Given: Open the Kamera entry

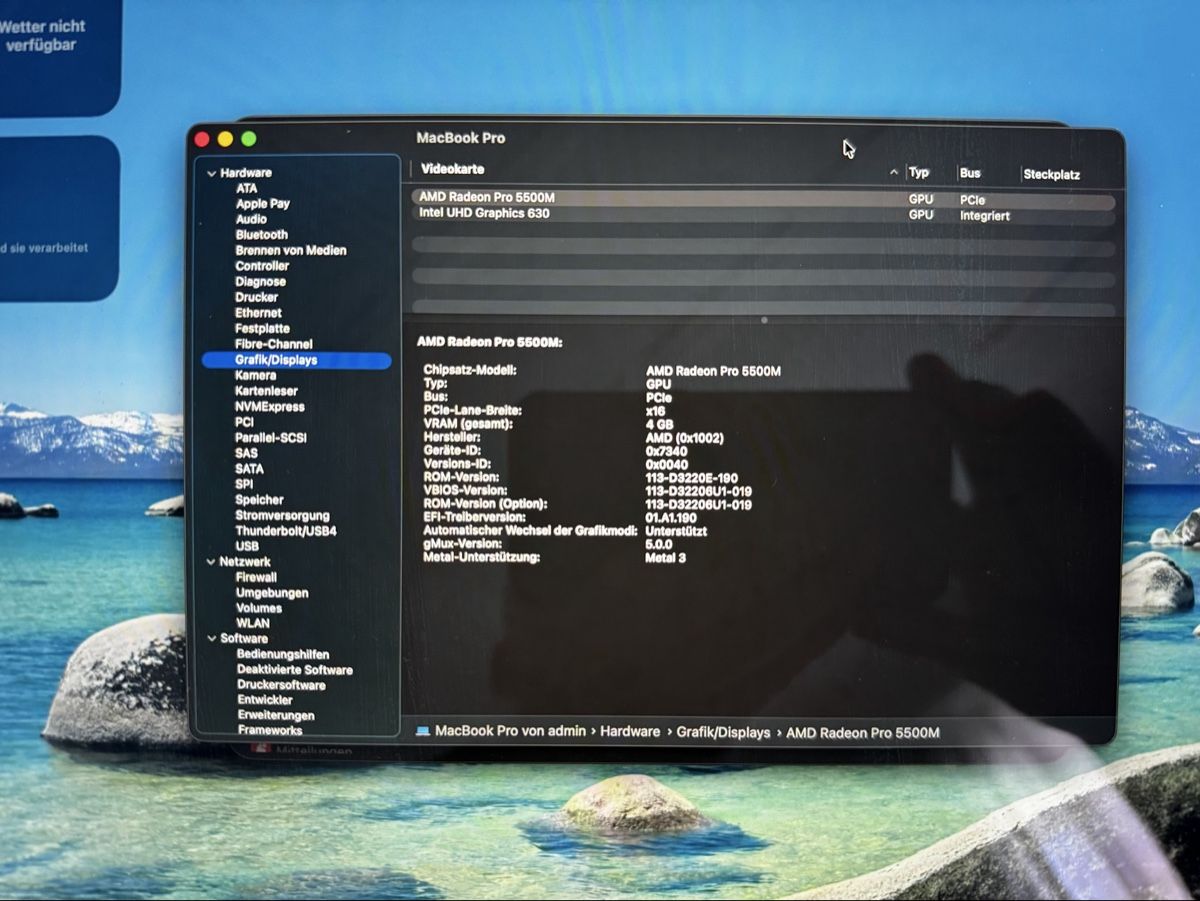Looking at the screenshot, I should (x=255, y=376).
